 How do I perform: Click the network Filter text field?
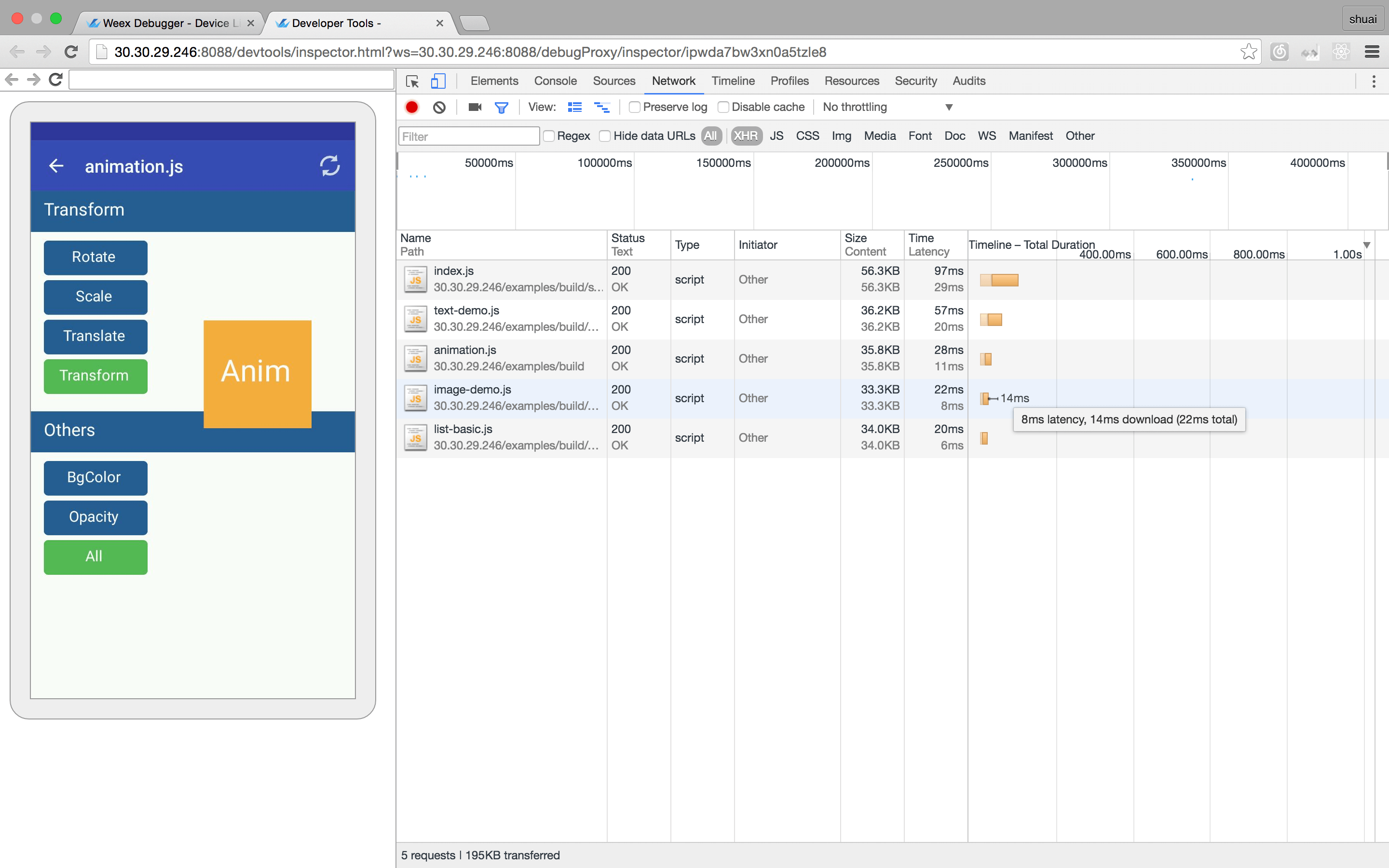[x=468, y=136]
